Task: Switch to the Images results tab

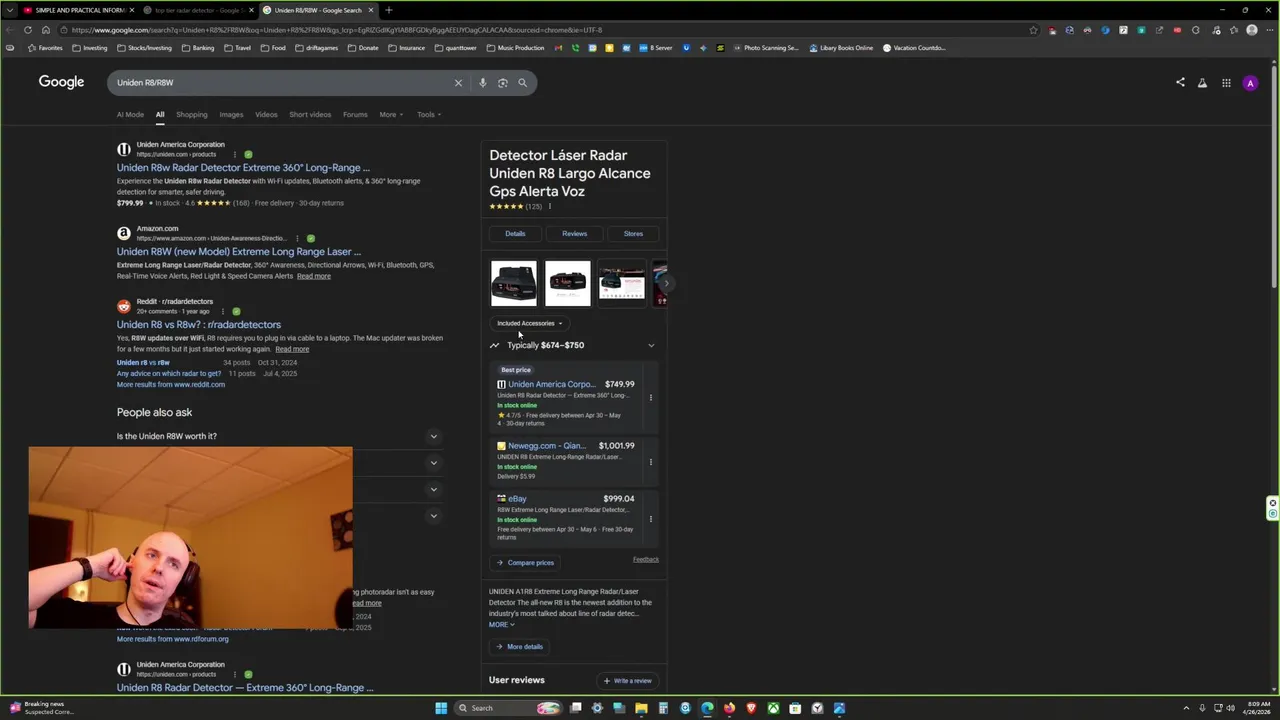Action: coord(231,114)
